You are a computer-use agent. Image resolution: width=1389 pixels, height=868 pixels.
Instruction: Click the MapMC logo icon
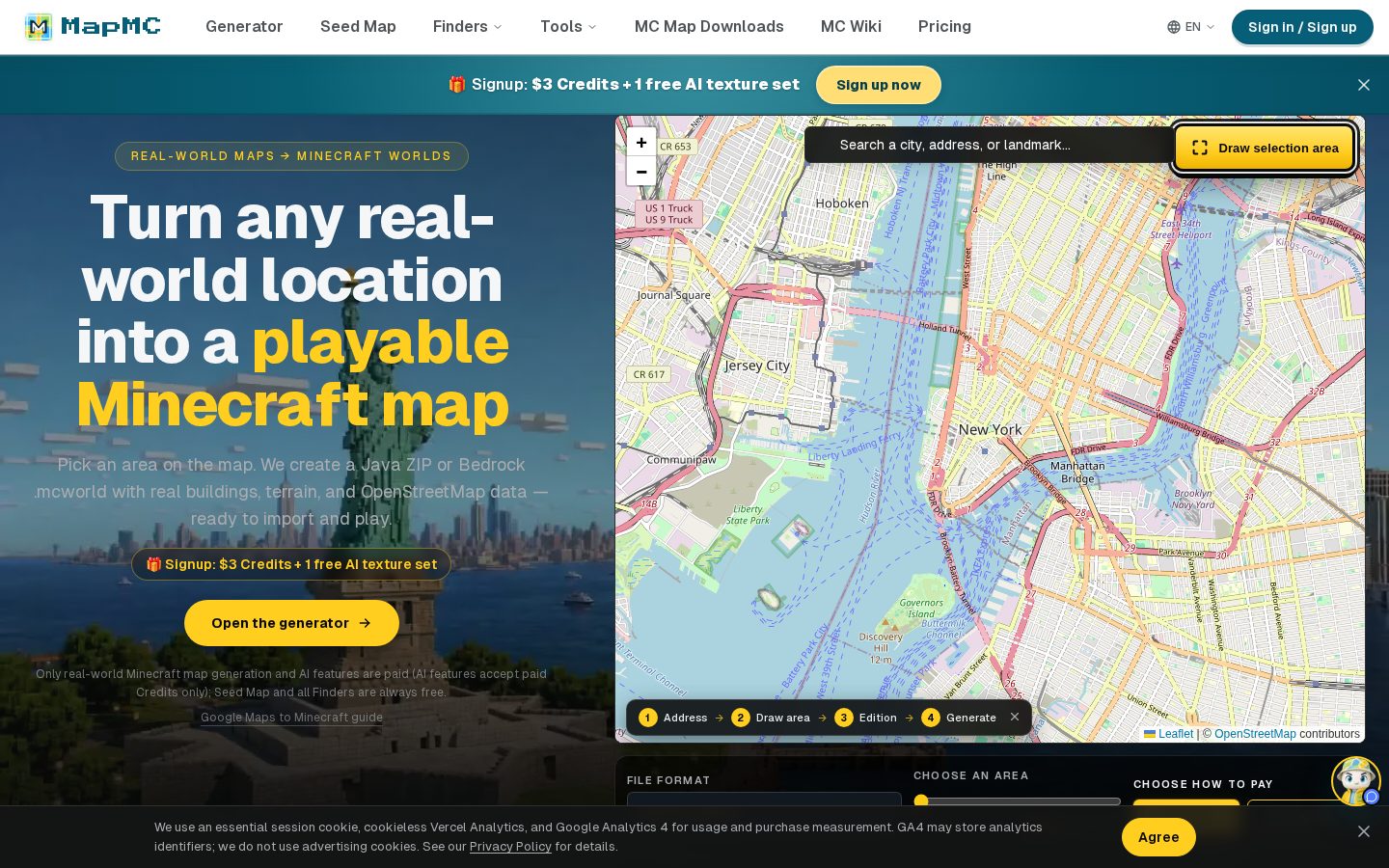point(39,27)
